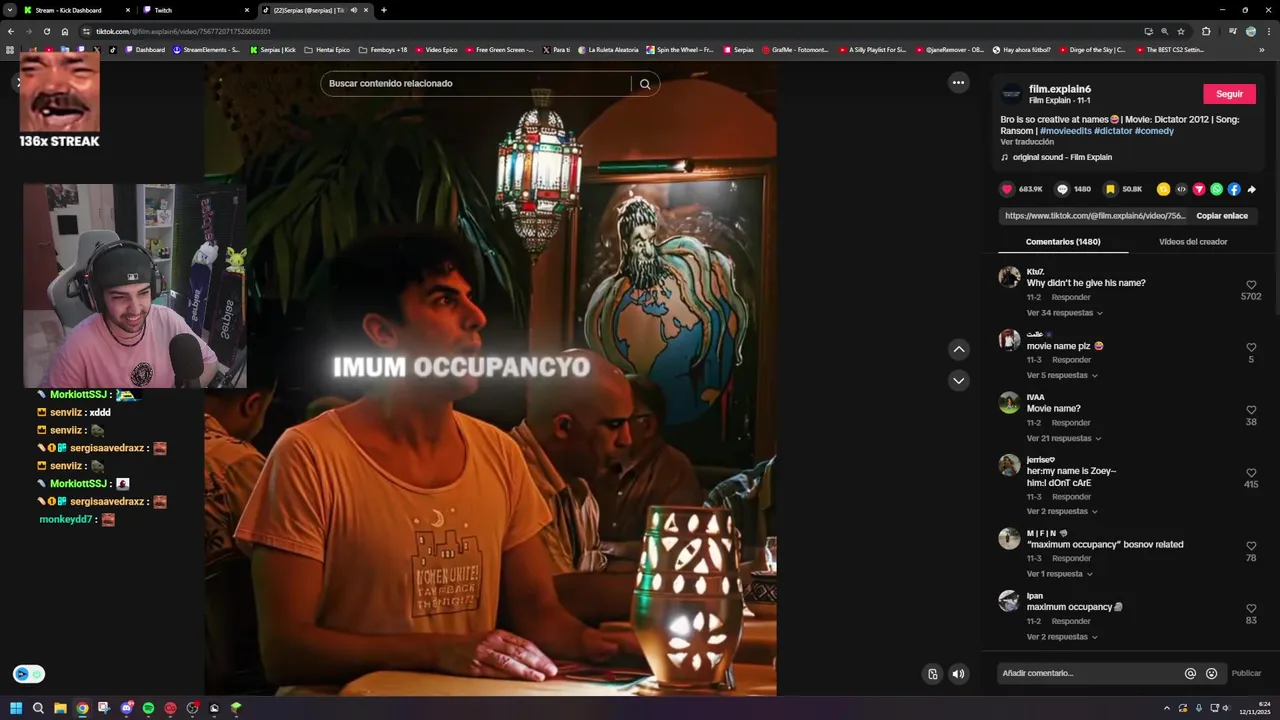Click the red send-to-friends icon
This screenshot has width=1280, height=720.
pyautogui.click(x=1199, y=189)
